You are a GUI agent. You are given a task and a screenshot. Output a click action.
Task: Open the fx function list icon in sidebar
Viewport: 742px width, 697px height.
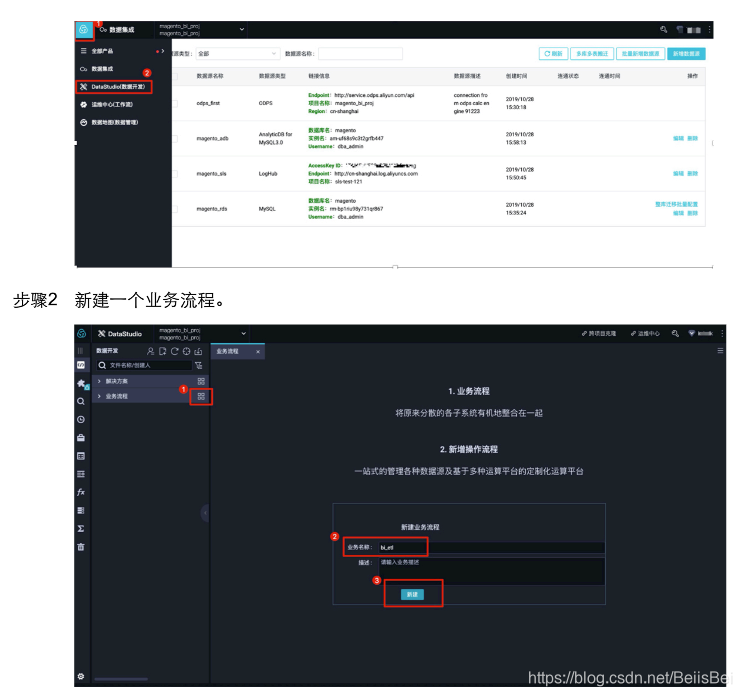point(81,492)
